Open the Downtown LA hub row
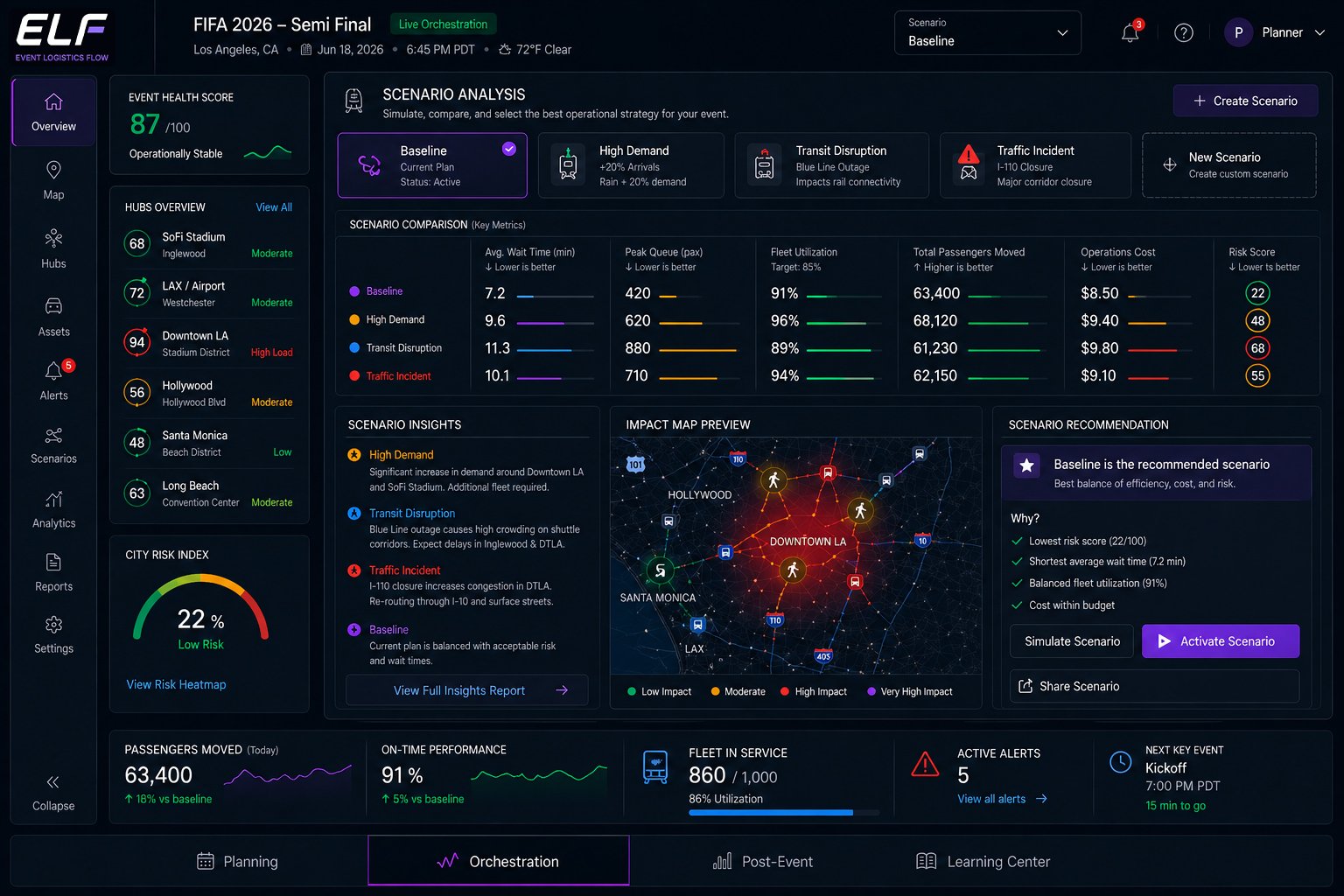Screen dimensions: 1344x896 pos(209,343)
